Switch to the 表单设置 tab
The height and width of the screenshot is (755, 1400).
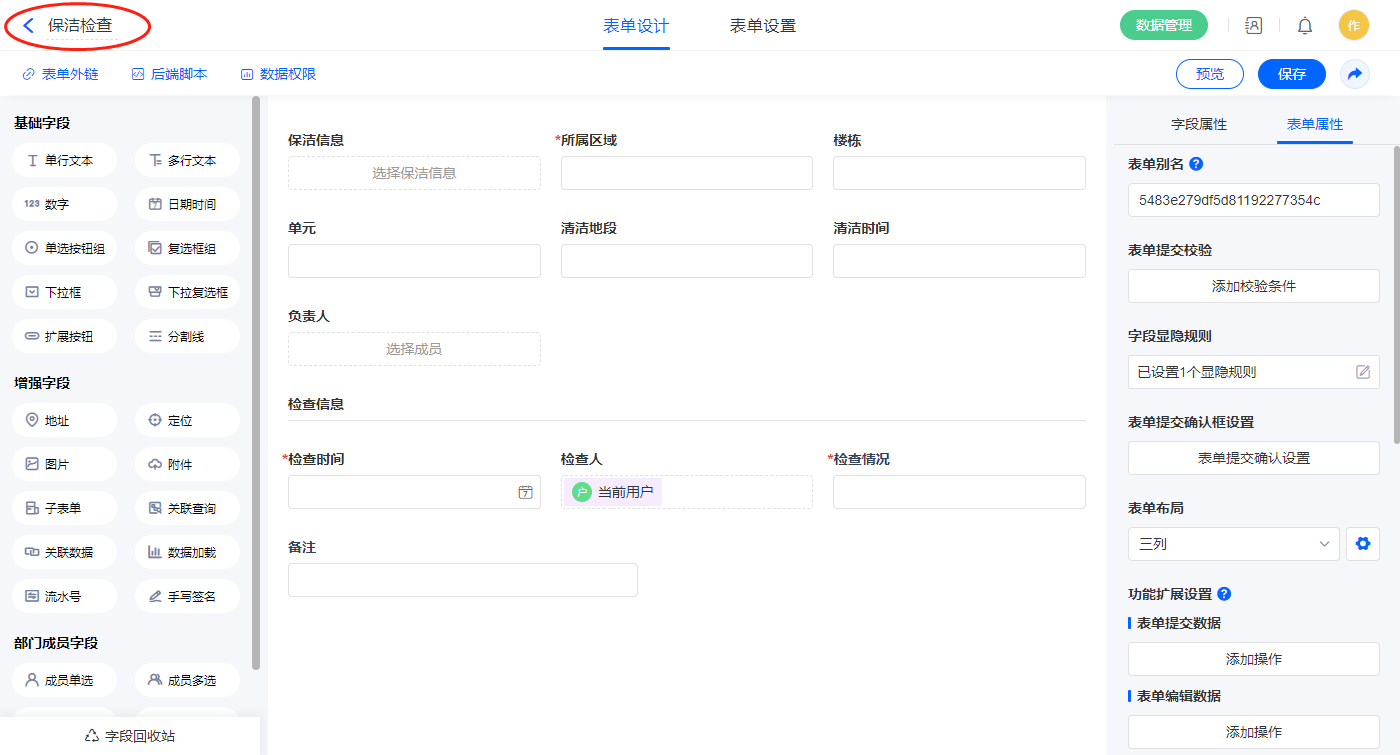click(762, 26)
